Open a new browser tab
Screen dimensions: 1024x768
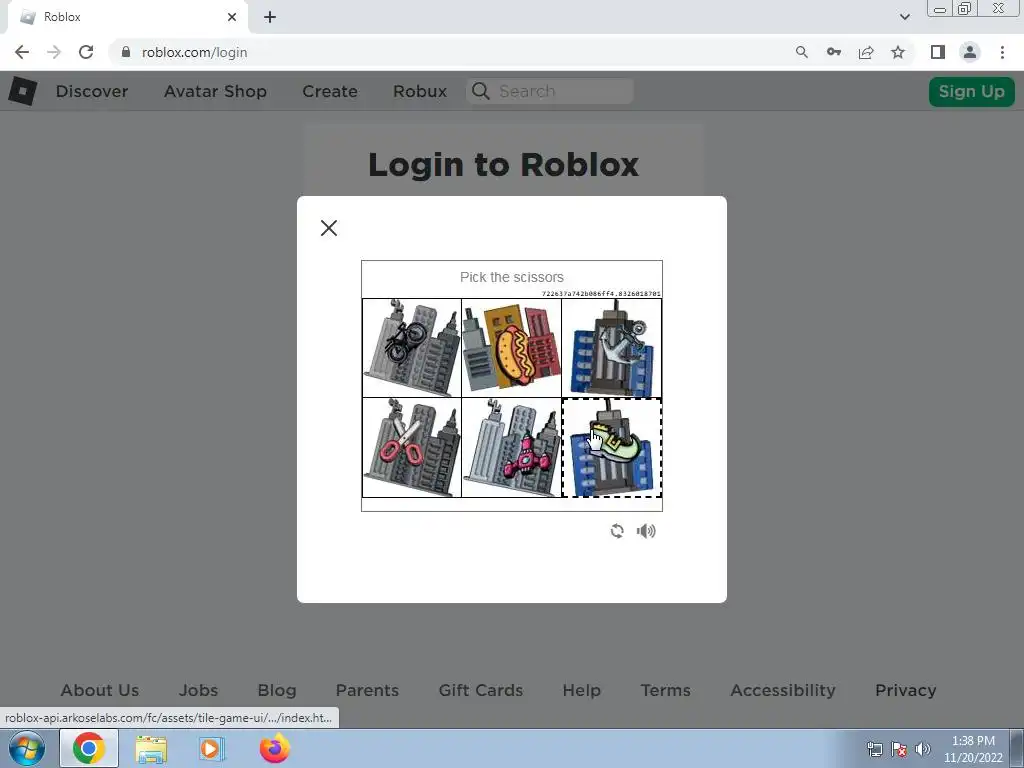point(270,17)
